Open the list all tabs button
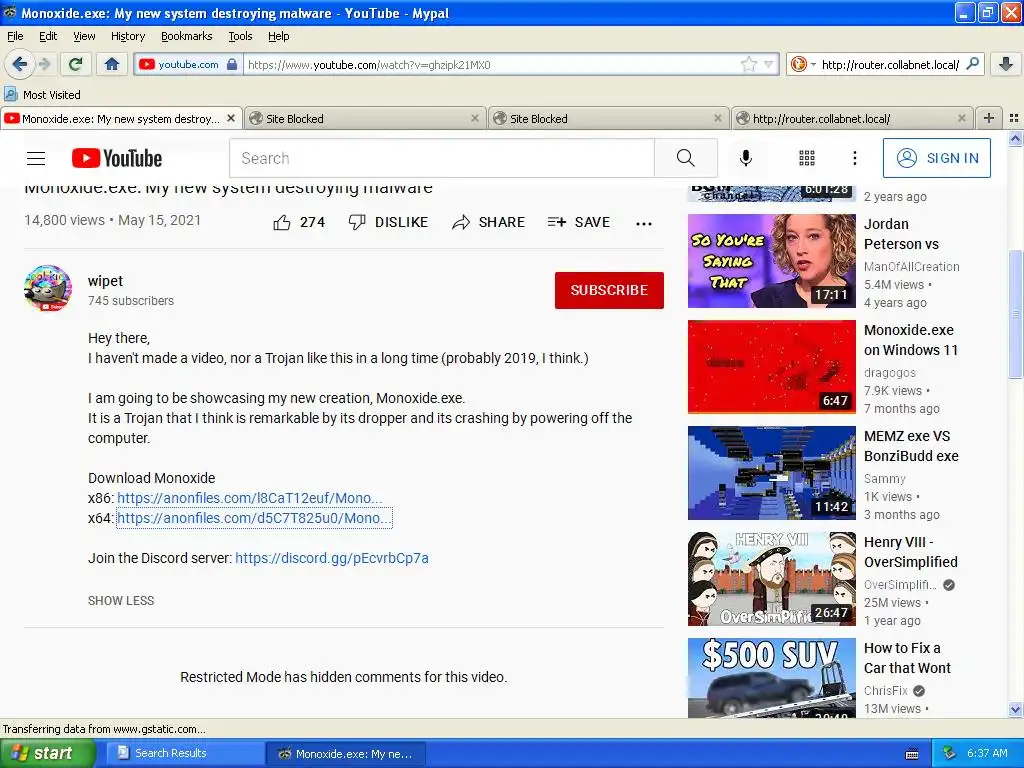Screen dimensions: 1024x768 click(x=1014, y=118)
